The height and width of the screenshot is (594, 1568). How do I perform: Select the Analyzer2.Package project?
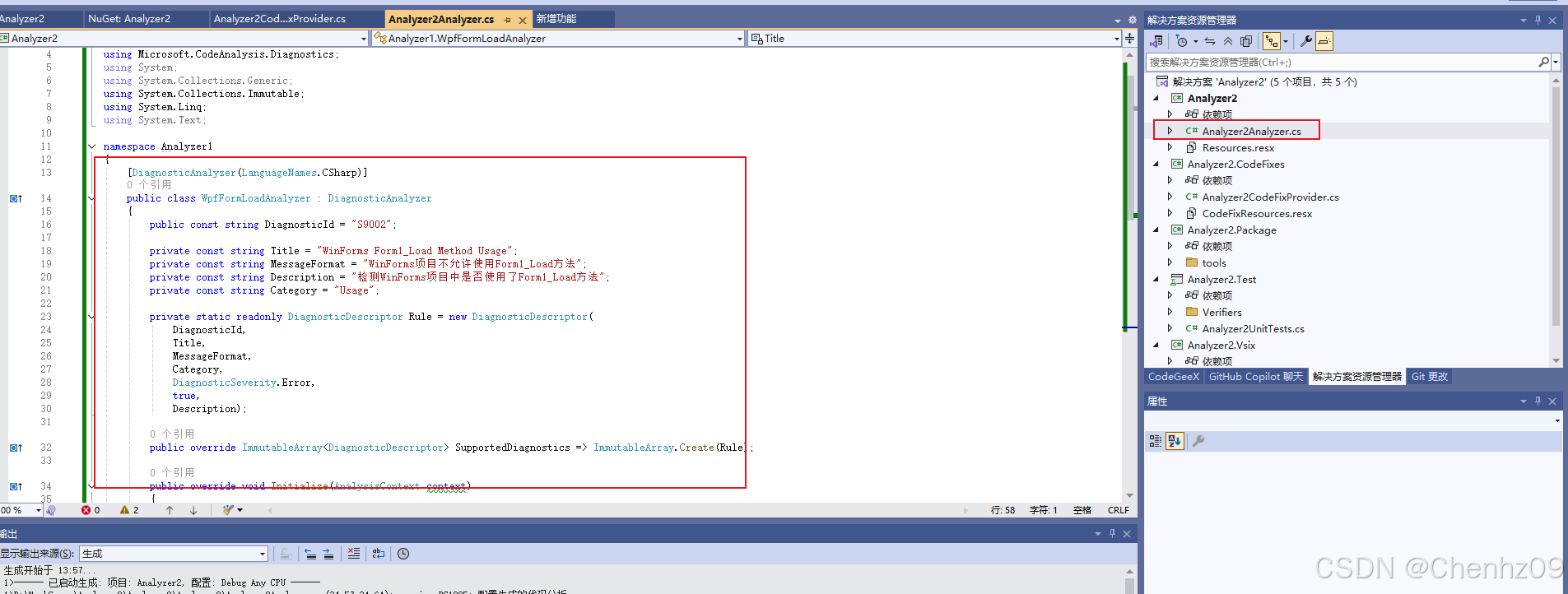click(x=1231, y=230)
